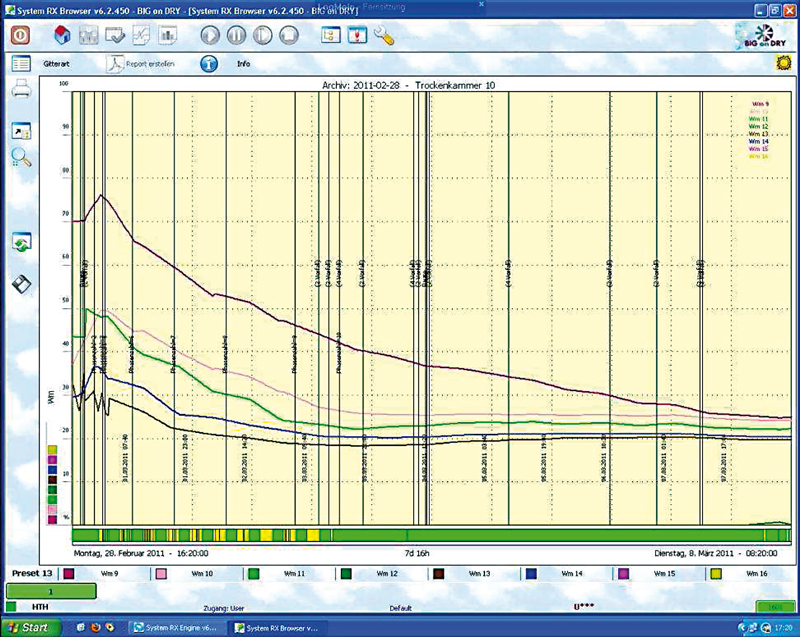This screenshot has height=637, width=800.
Task: Click Report erstellen
Action: [x=150, y=64]
